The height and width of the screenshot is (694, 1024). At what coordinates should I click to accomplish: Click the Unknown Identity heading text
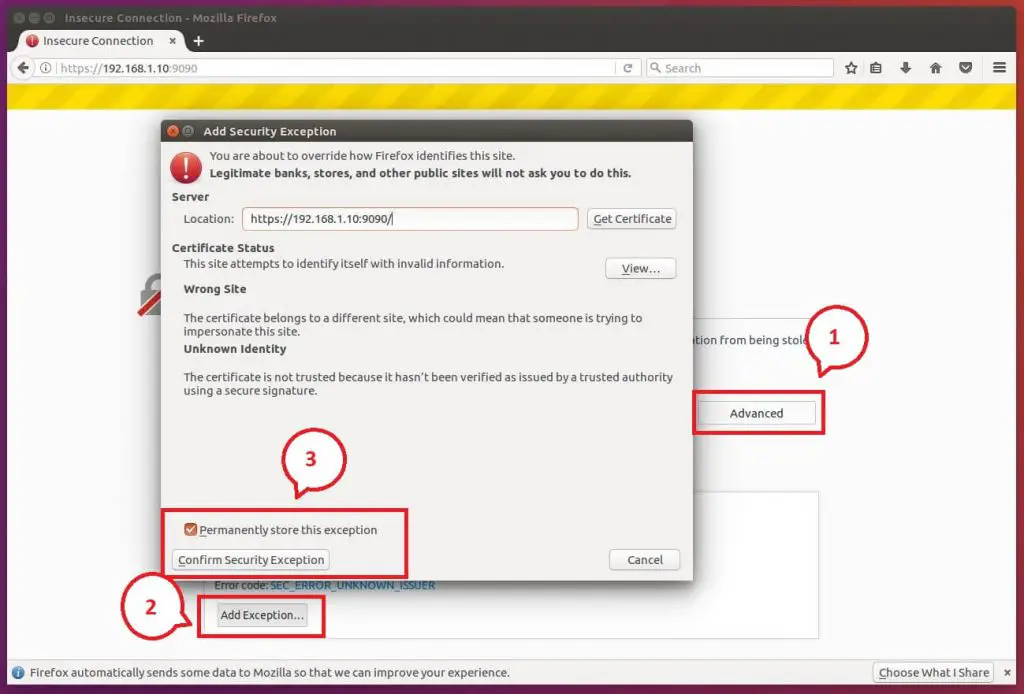[x=235, y=349]
